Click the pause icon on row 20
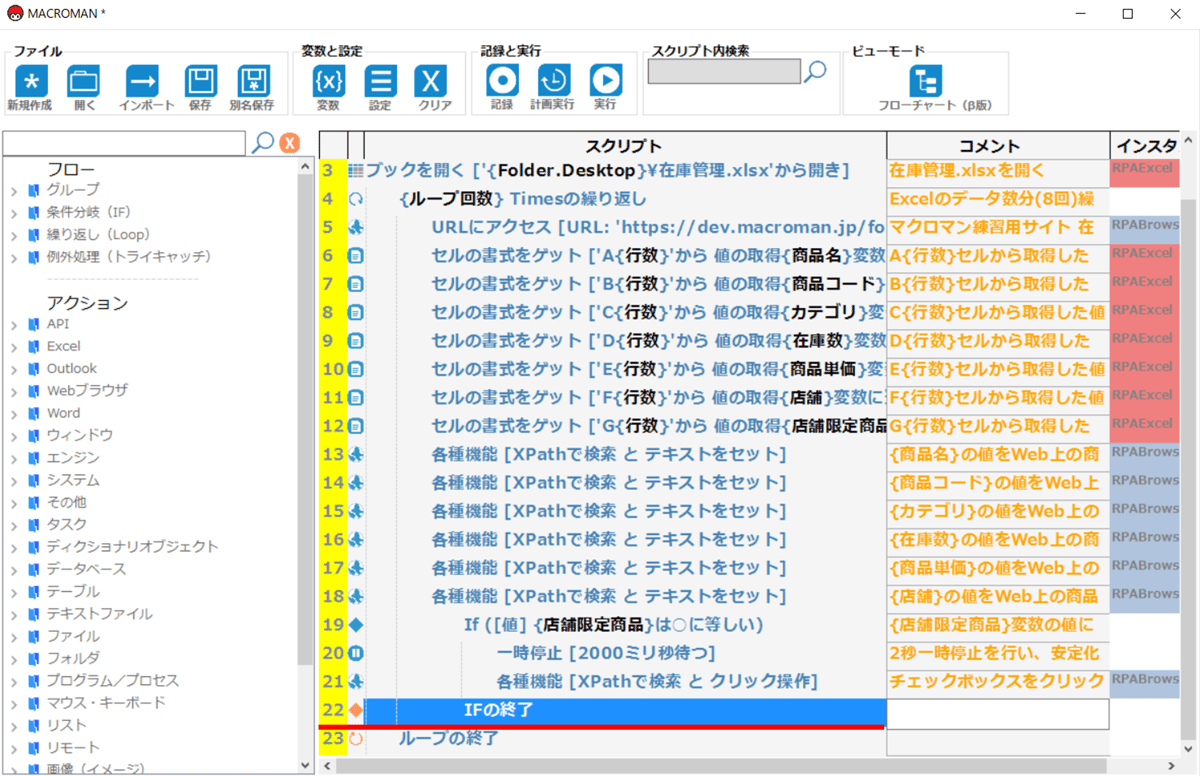Viewport: 1200px width, 776px height. (356, 654)
